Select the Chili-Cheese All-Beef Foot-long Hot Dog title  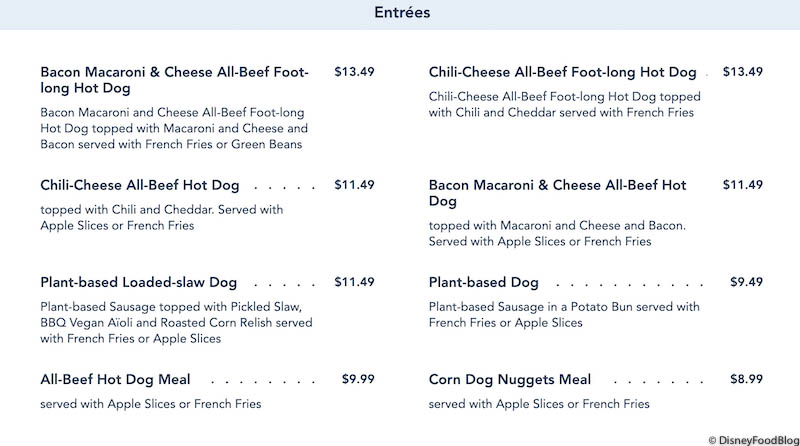coord(562,72)
